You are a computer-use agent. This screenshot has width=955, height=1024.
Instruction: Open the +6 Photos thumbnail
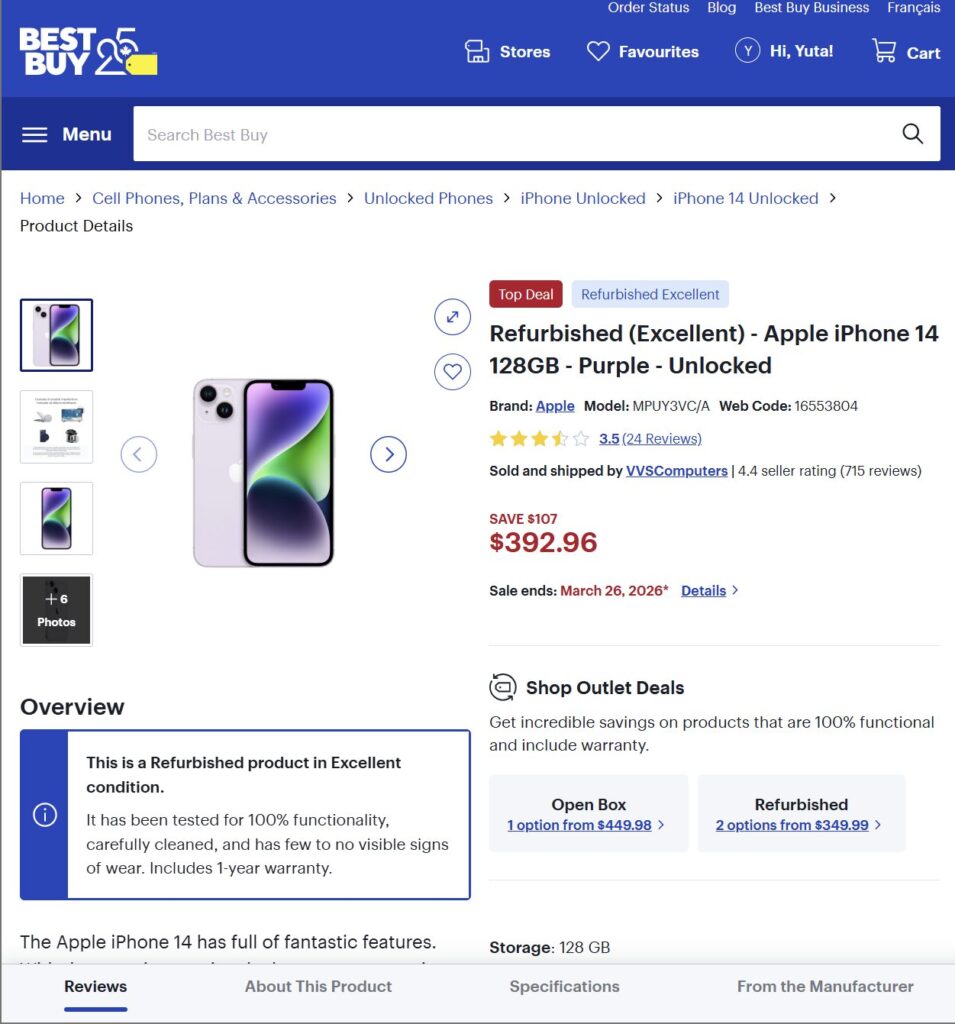pyautogui.click(x=56, y=610)
